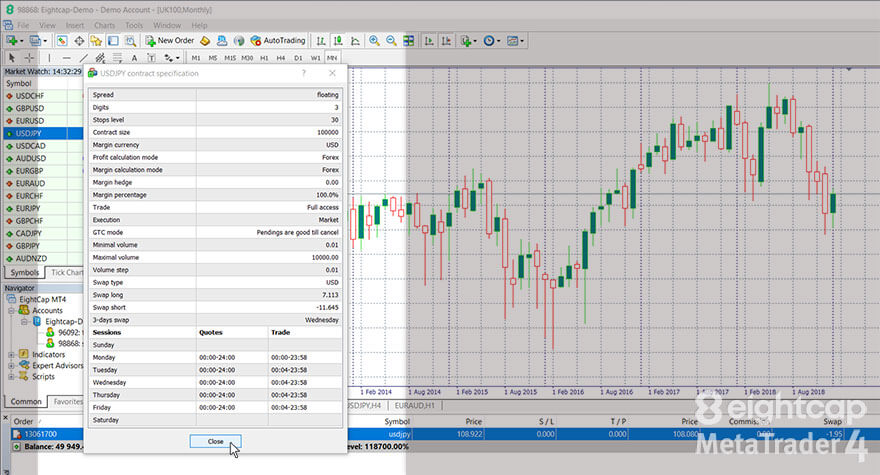Open the Window menu
880x475 pixels.
click(x=167, y=25)
